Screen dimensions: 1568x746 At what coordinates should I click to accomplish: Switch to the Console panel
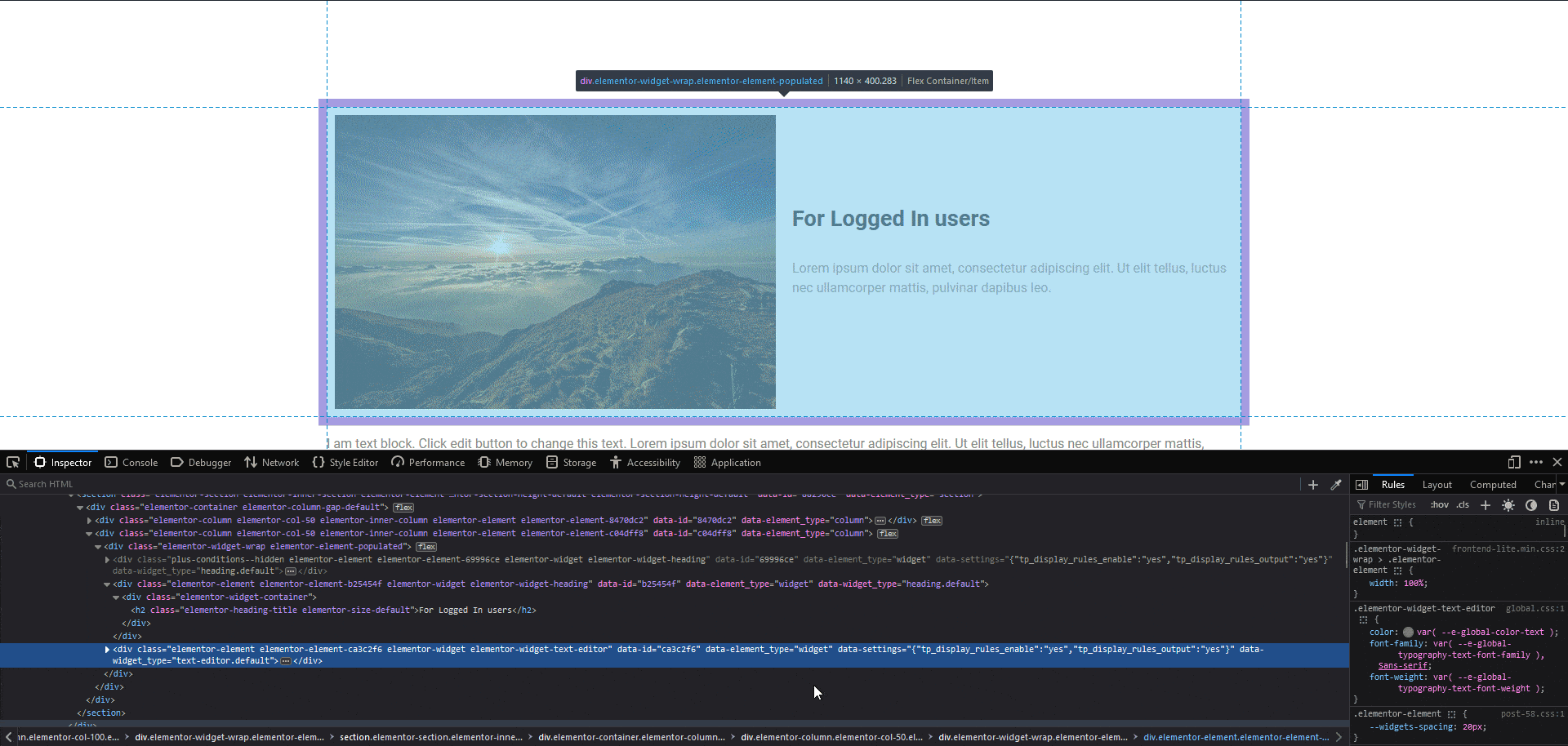tap(131, 463)
